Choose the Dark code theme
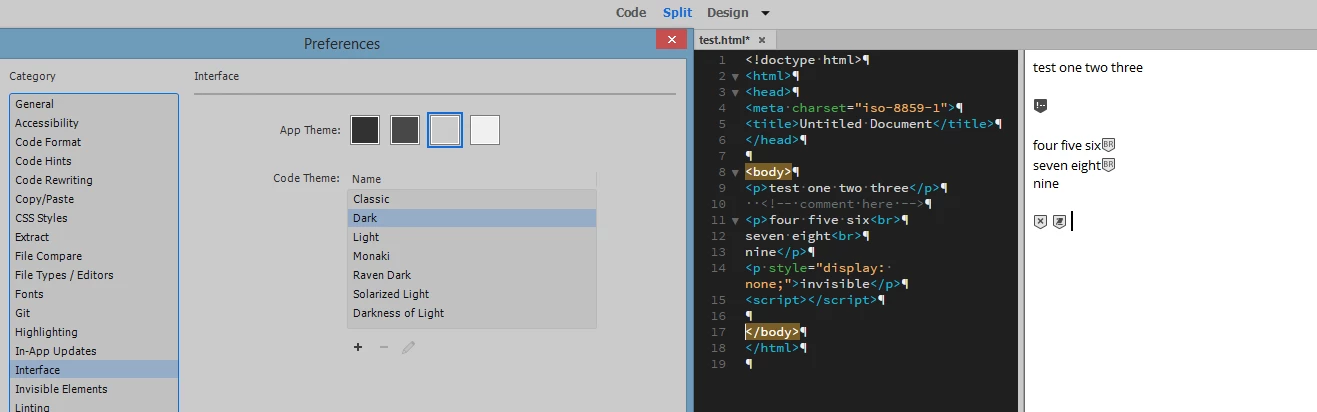Image resolution: width=1317 pixels, height=412 pixels. [471, 218]
